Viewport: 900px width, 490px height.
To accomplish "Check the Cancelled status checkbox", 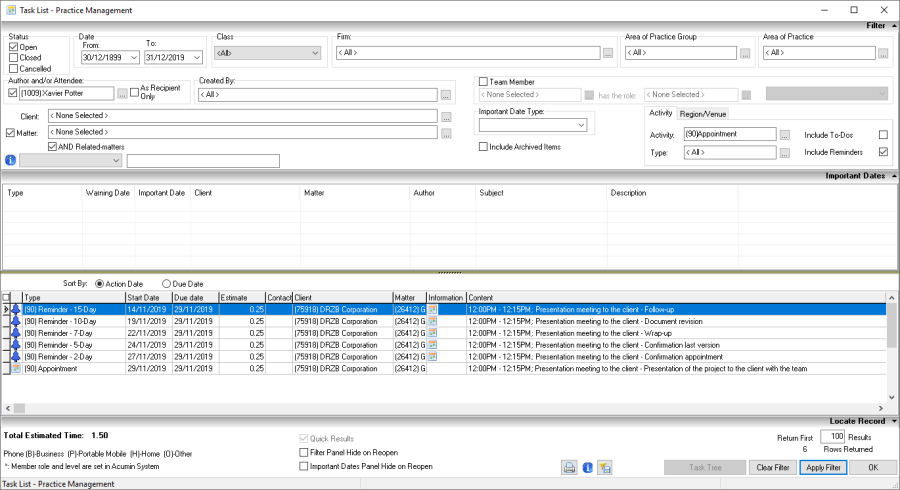I will [14, 68].
